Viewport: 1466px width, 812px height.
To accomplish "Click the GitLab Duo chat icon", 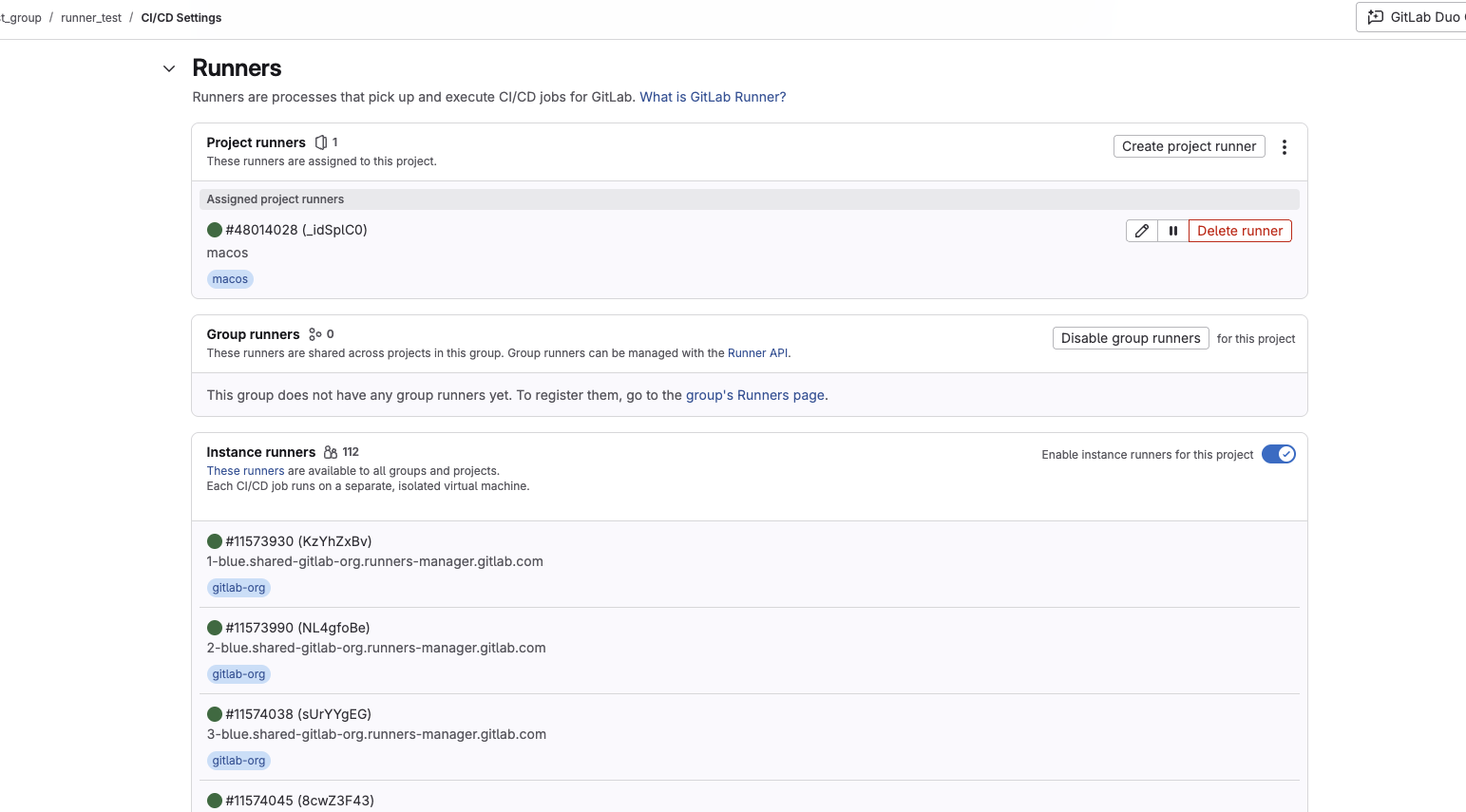I will (1375, 17).
